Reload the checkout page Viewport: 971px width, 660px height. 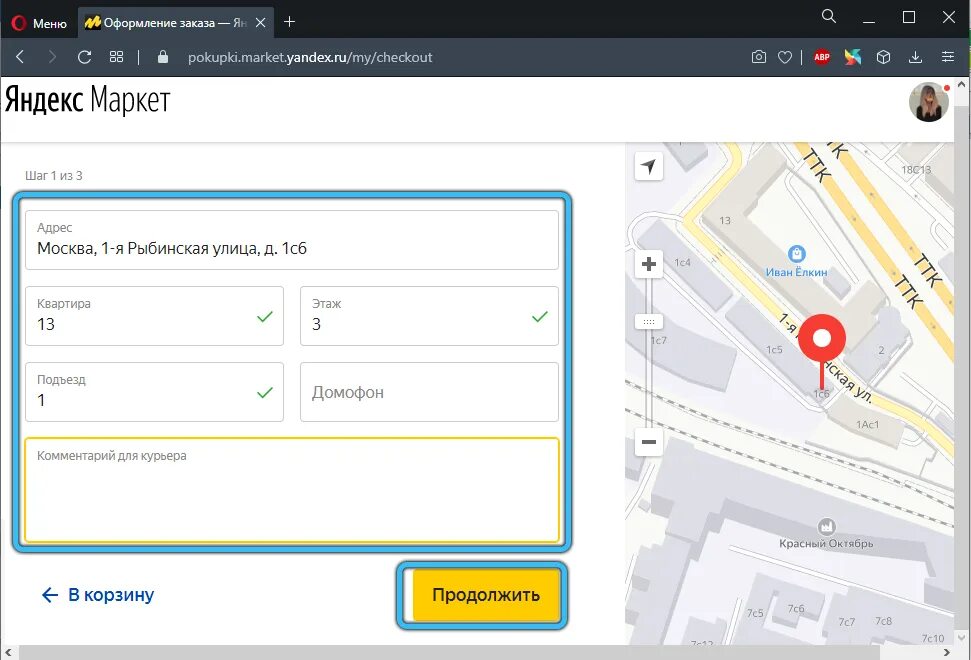(x=84, y=57)
